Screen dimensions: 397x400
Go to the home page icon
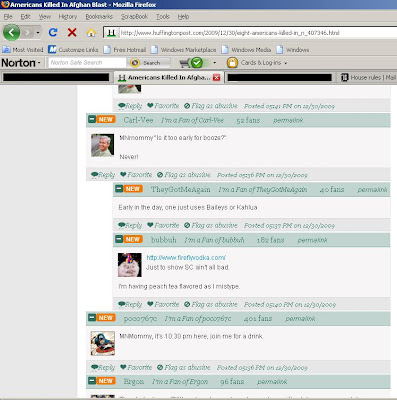click(91, 33)
